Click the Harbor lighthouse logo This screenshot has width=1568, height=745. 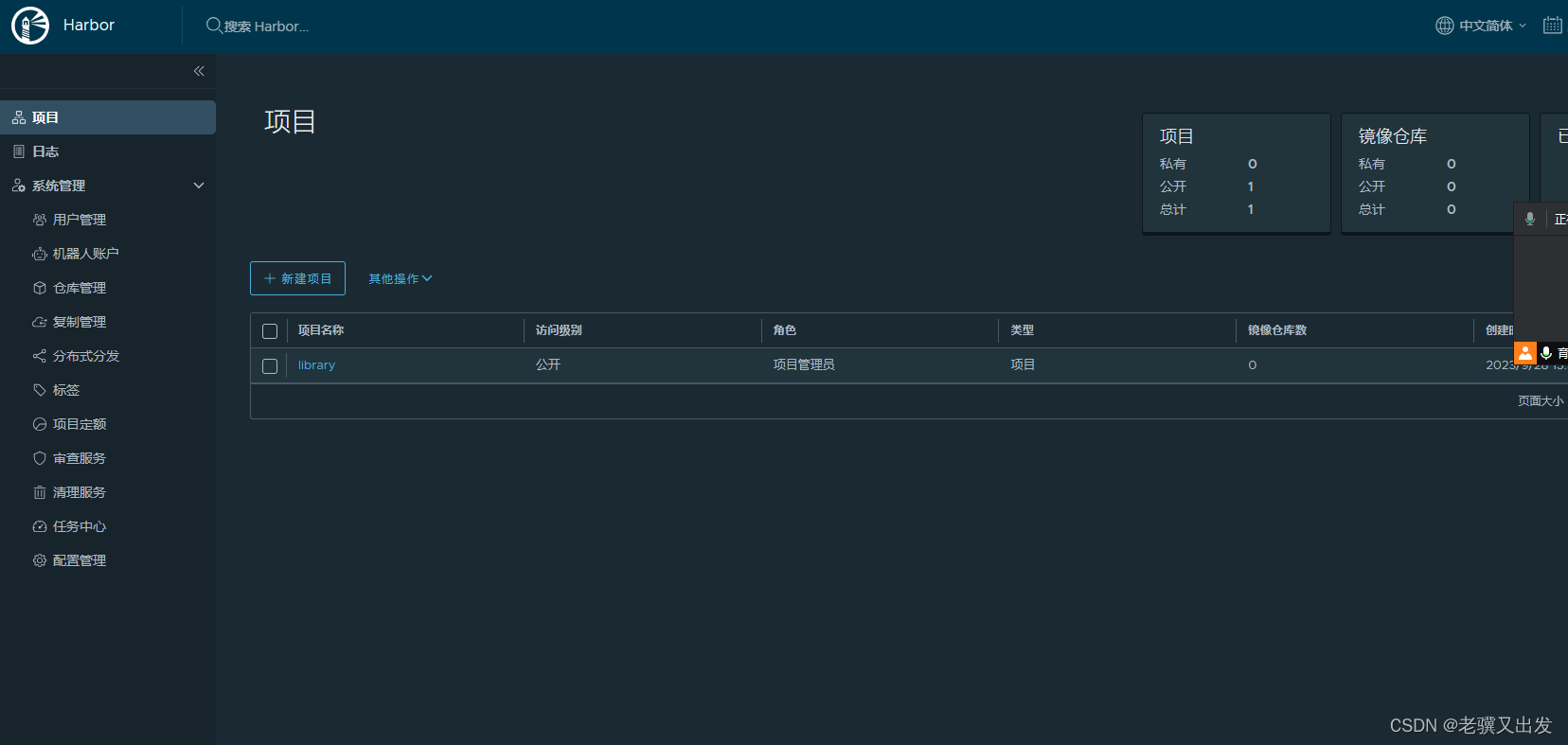[30, 26]
